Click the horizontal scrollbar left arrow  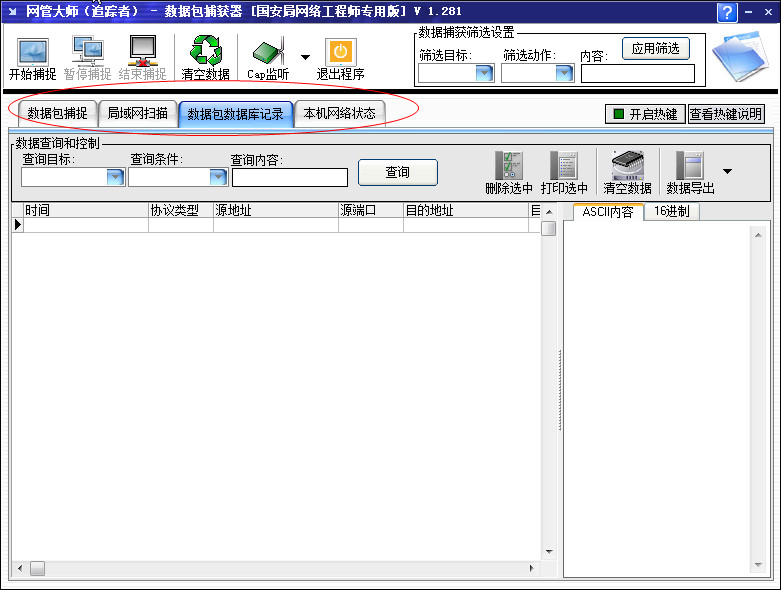pyautogui.click(x=19, y=568)
